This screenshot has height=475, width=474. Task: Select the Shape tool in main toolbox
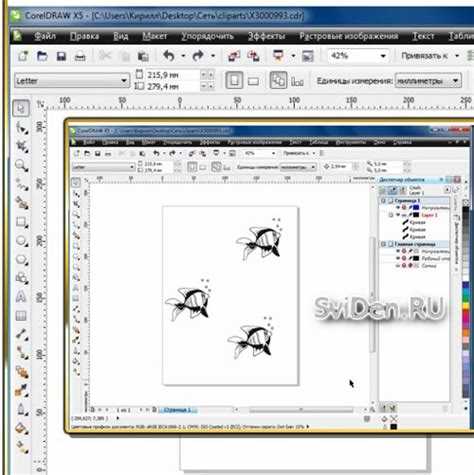point(22,127)
